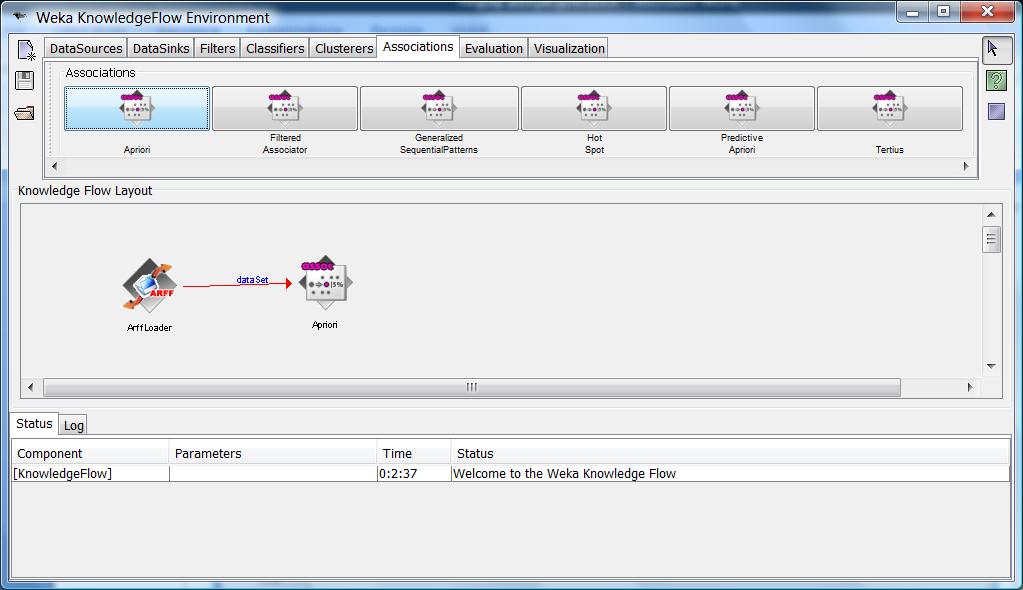Switch to the DataSources tab
The width and height of the screenshot is (1023, 590).
86,48
